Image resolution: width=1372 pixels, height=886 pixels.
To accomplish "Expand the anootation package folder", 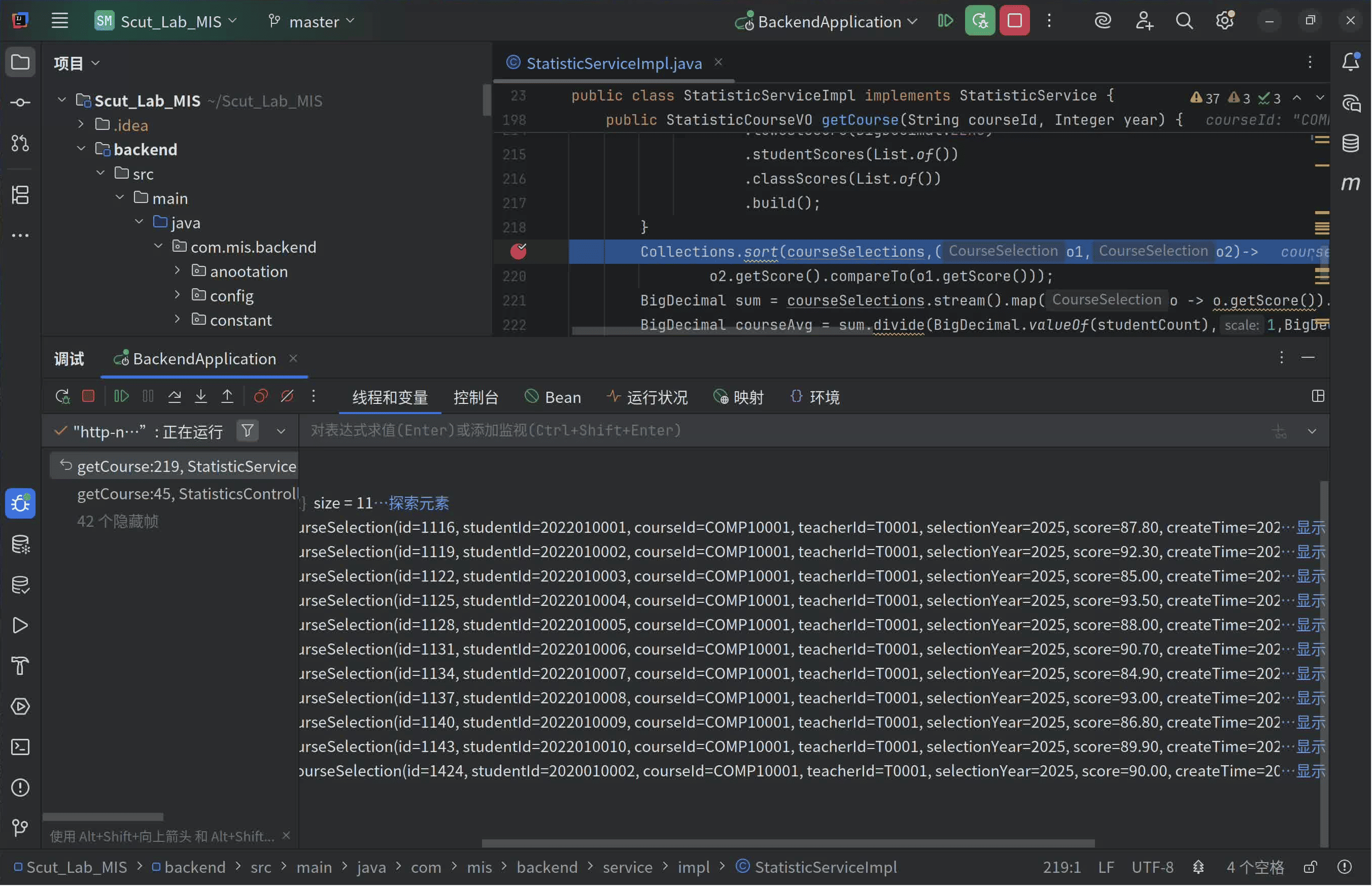I will point(177,271).
